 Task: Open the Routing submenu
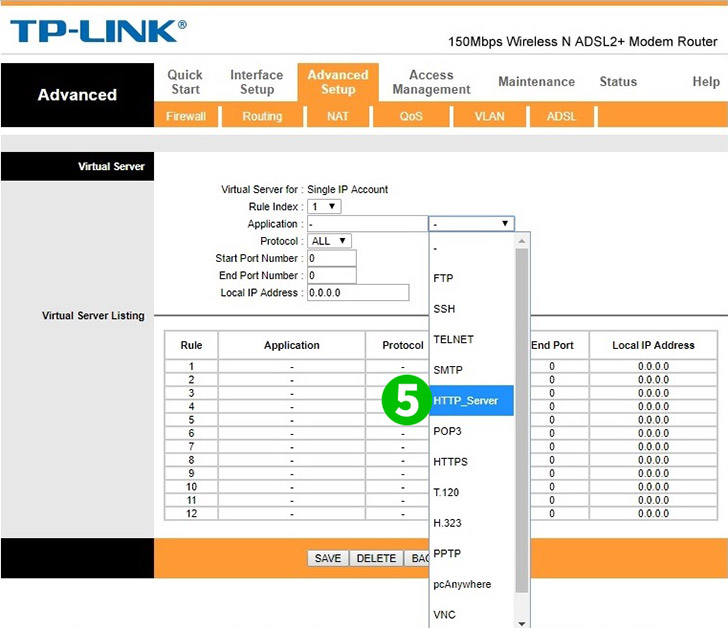click(262, 116)
